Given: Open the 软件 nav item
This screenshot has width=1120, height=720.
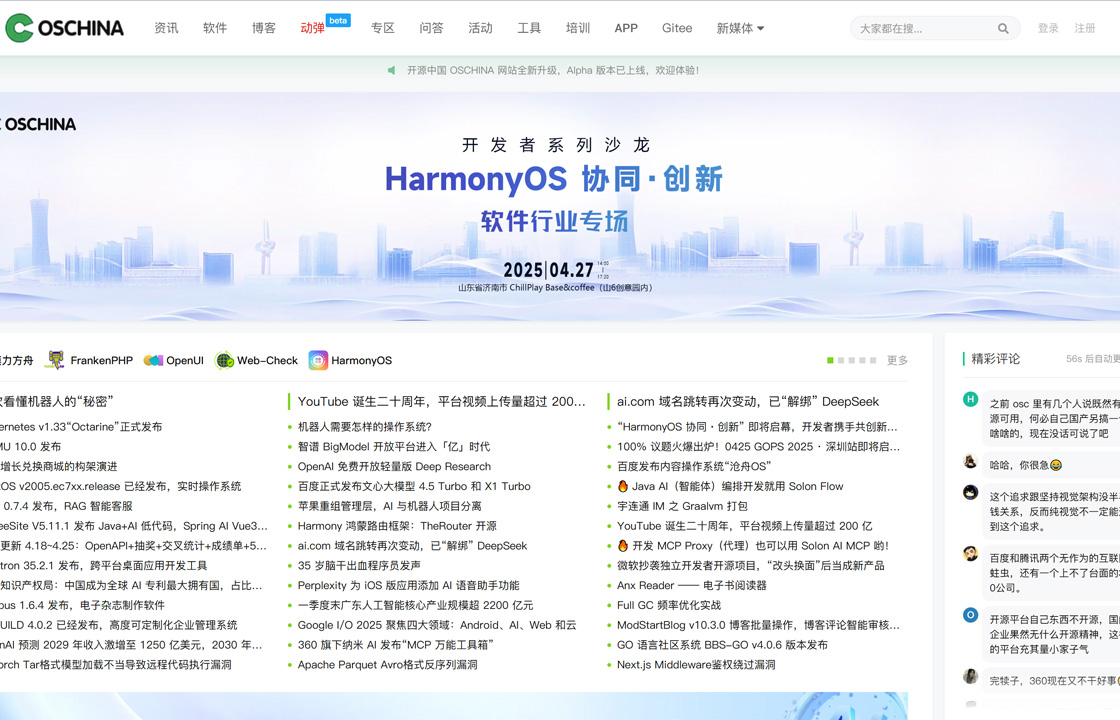Looking at the screenshot, I should pos(215,29).
